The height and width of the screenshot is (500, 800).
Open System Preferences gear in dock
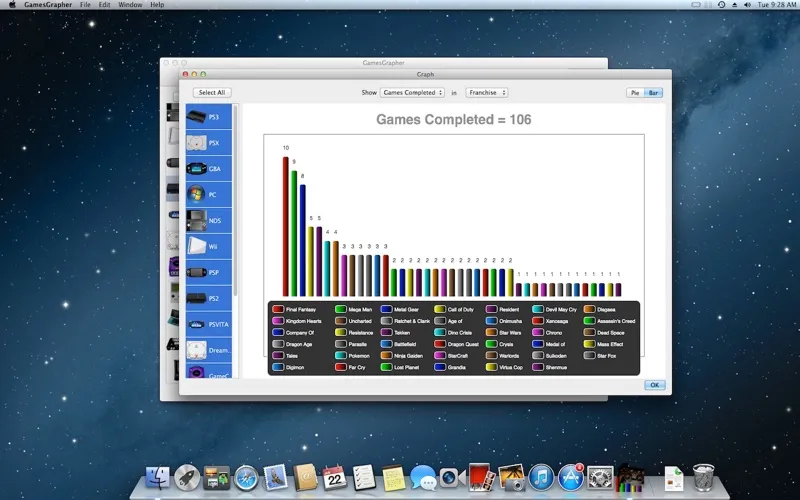[601, 478]
